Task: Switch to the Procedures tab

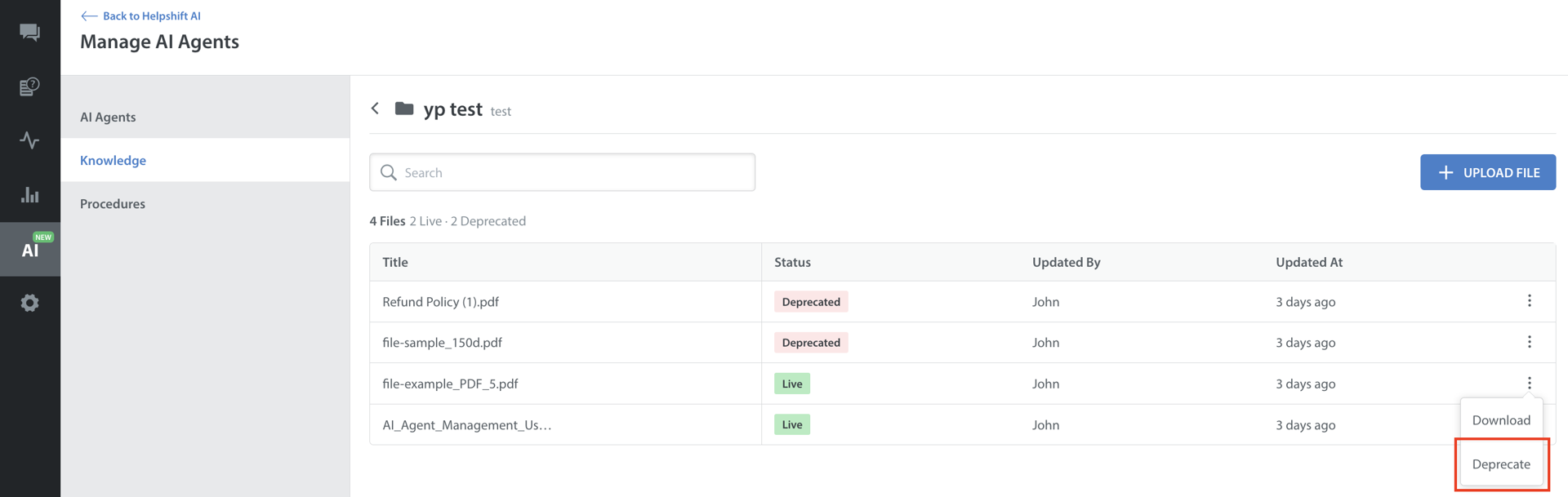Action: coord(113,204)
